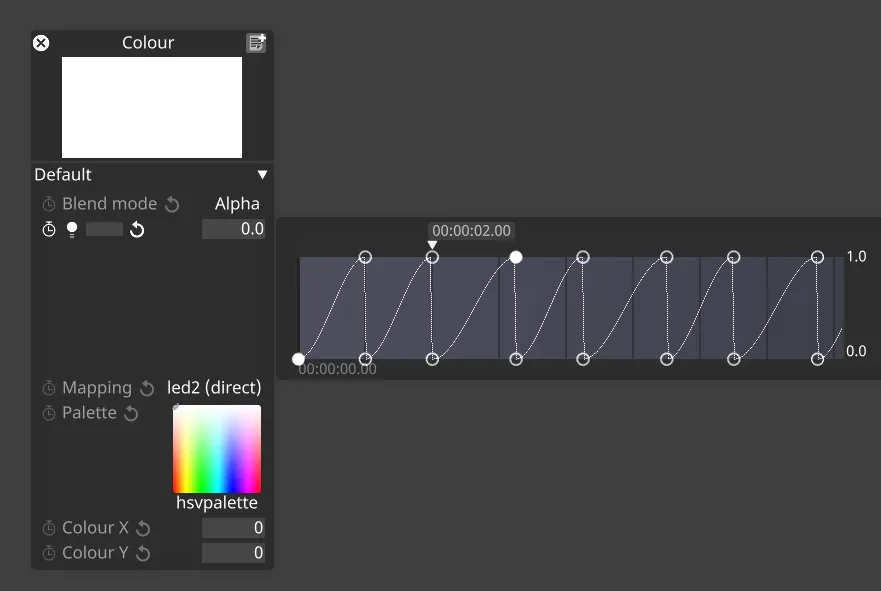881x591 pixels.
Task: Click the stopwatch icon beside Blend mode
Action: (x=47, y=203)
